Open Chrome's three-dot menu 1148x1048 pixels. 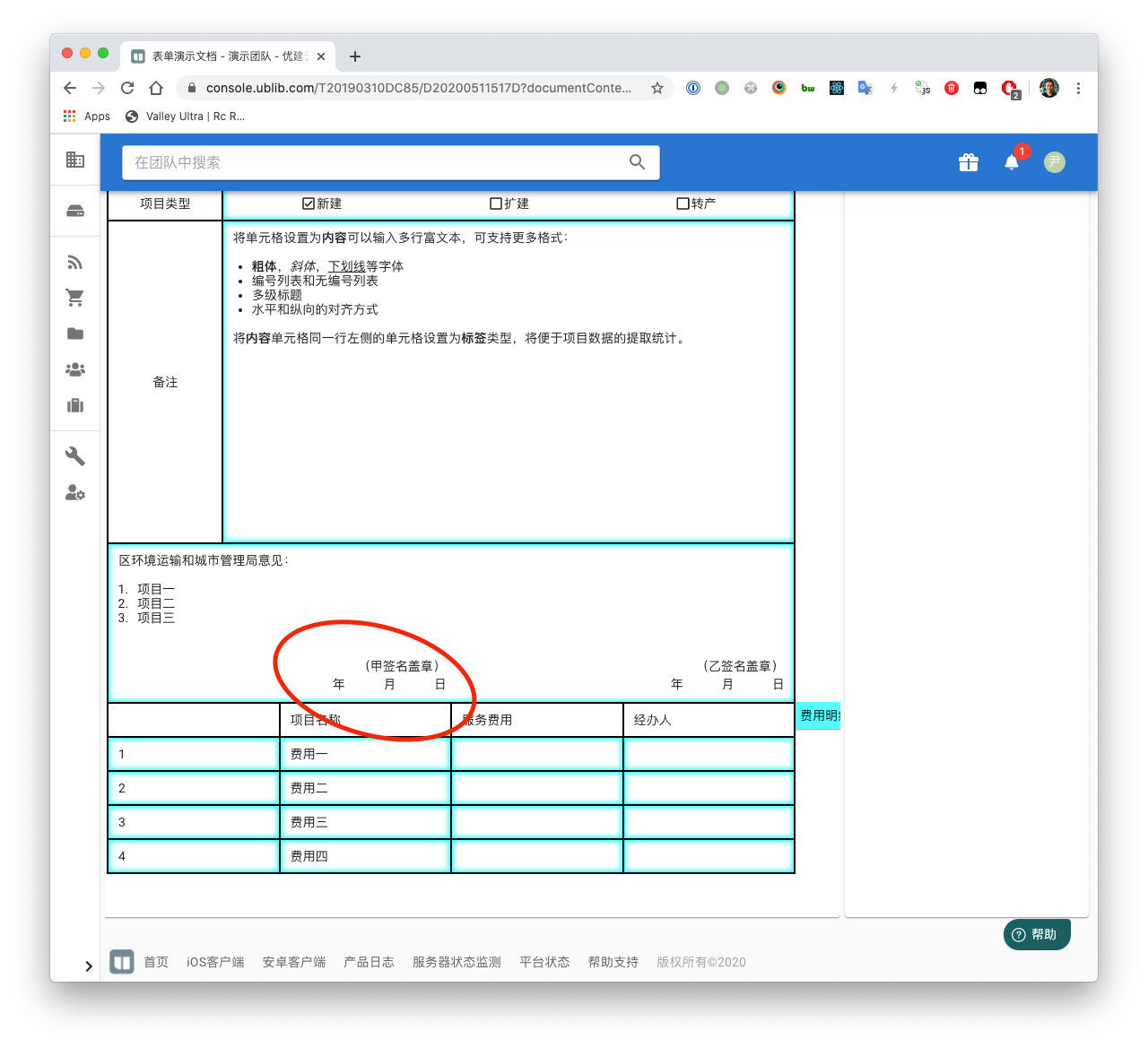1078,88
